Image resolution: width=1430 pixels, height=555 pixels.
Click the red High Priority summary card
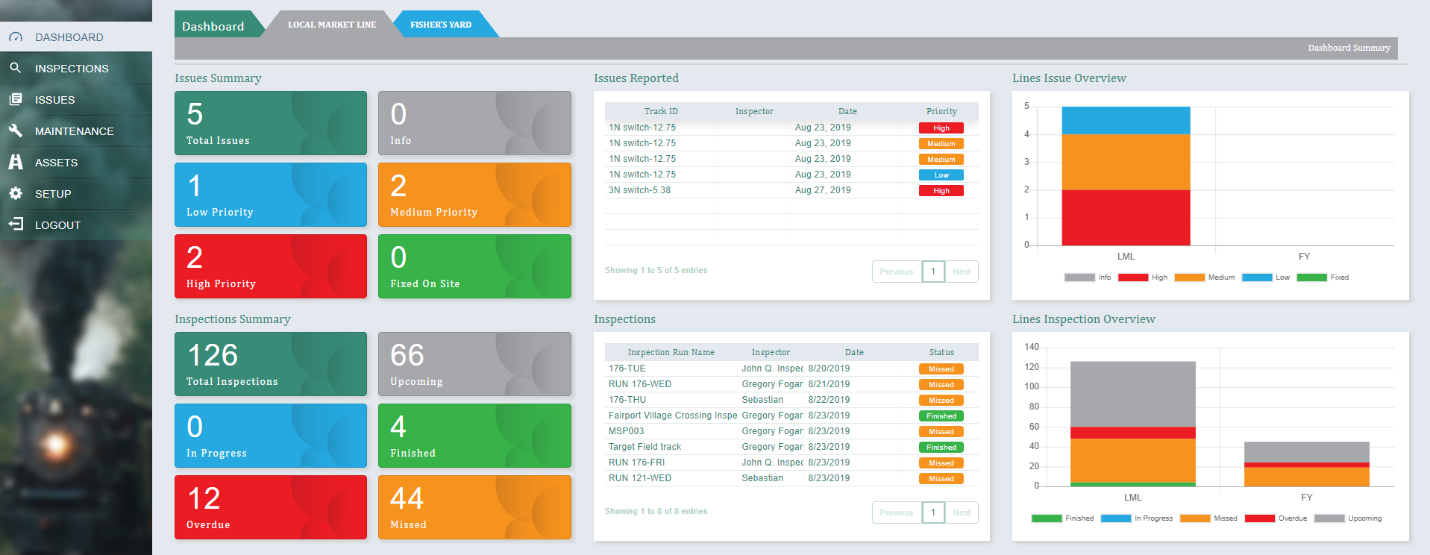pos(271,266)
